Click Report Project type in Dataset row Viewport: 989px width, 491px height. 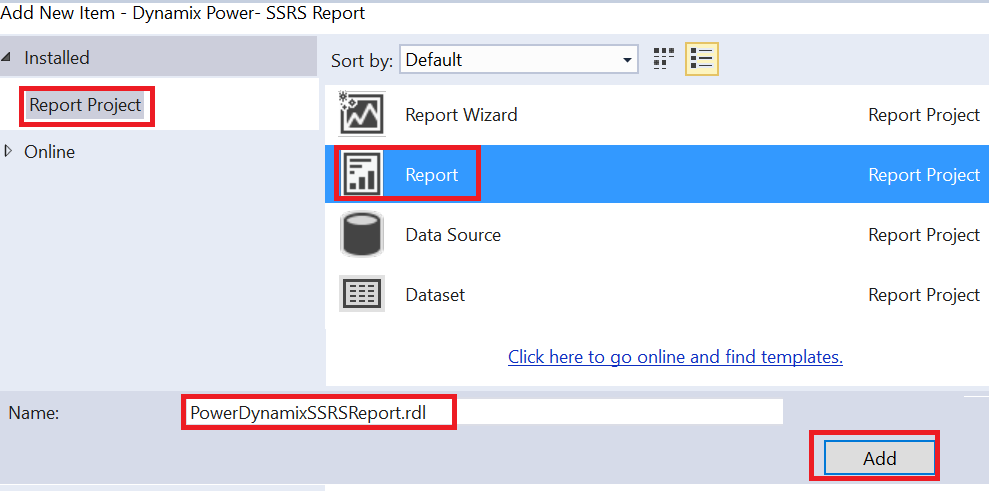pyautogui.click(x=924, y=294)
